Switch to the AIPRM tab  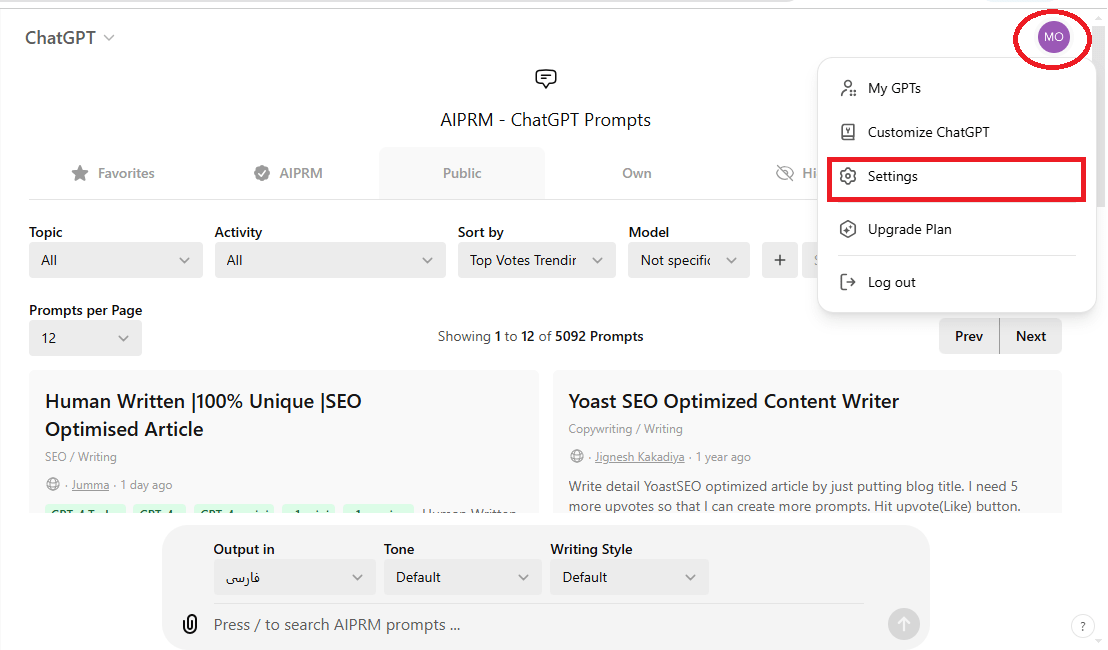point(288,173)
